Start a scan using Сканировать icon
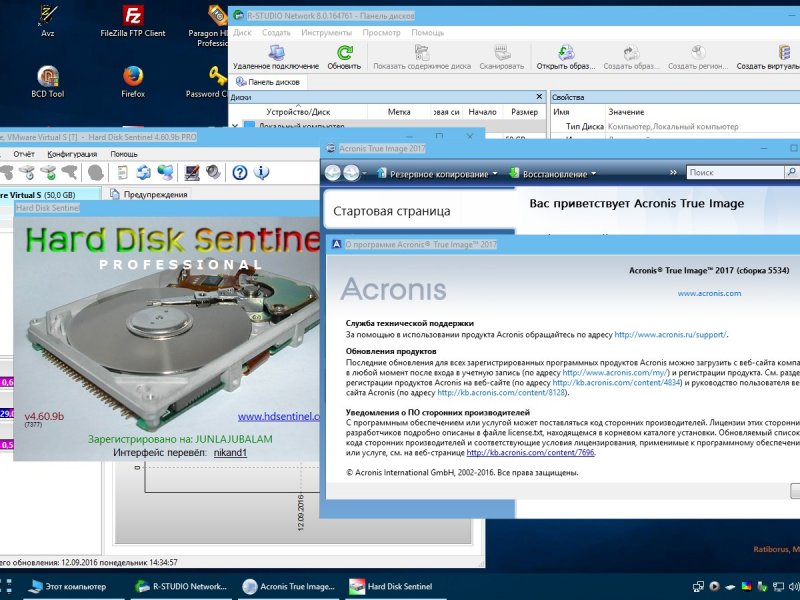The image size is (800, 600). [x=502, y=57]
